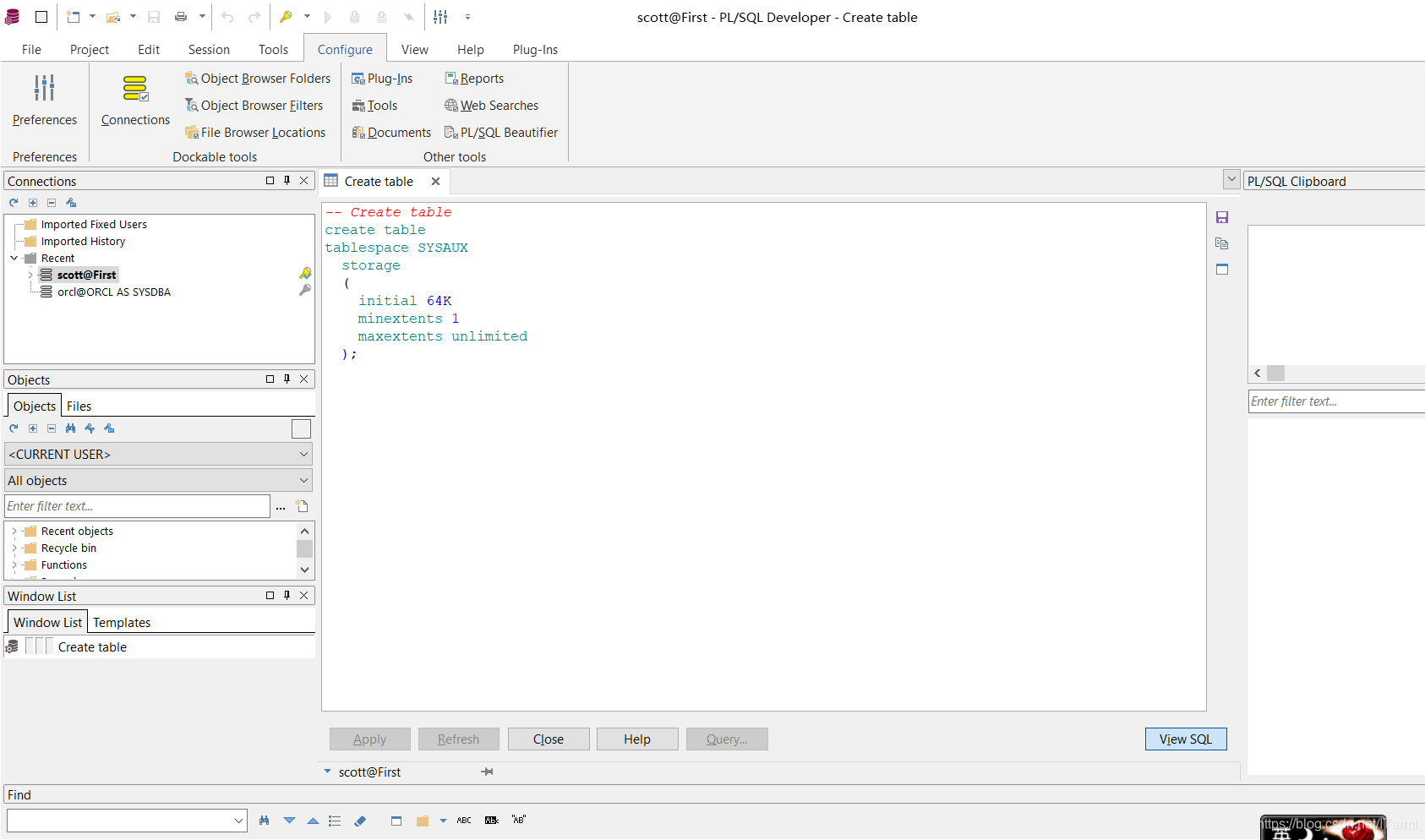
Task: Click the Objects tree scrollbar down arrow
Action: pos(304,570)
